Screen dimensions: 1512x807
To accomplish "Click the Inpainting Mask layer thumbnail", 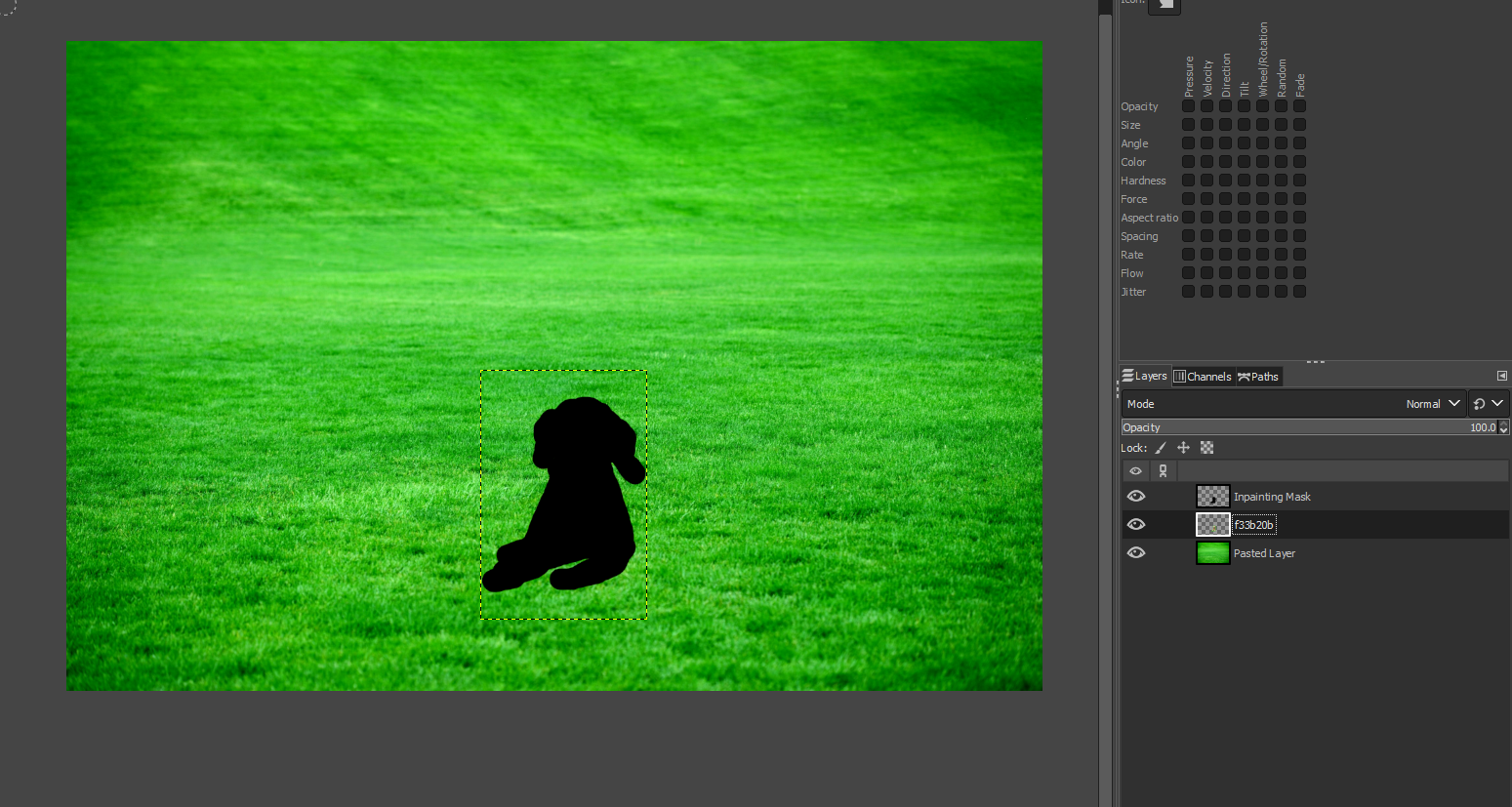I will tap(1212, 497).
